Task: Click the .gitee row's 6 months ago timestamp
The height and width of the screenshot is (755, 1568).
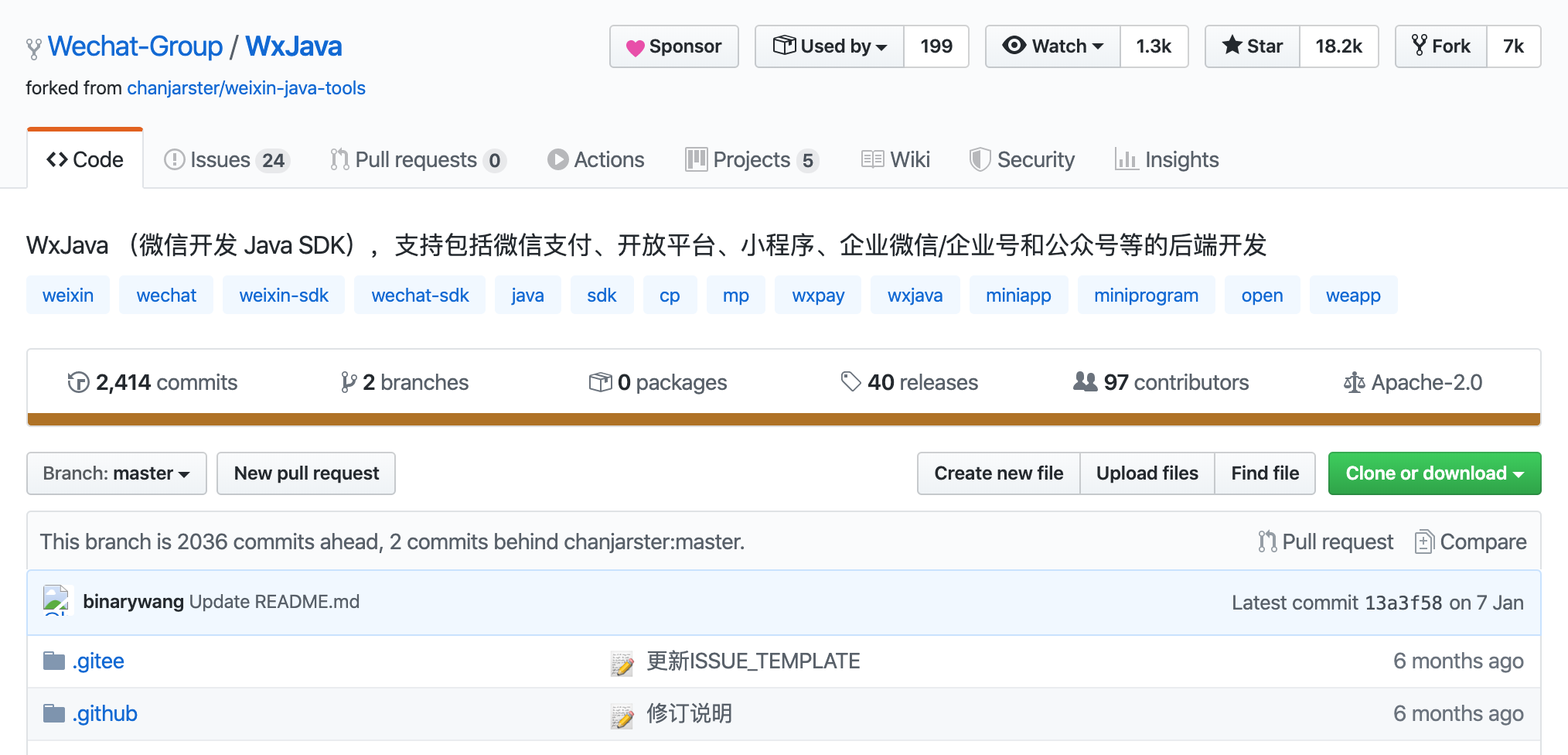Action: pyautogui.click(x=1458, y=661)
